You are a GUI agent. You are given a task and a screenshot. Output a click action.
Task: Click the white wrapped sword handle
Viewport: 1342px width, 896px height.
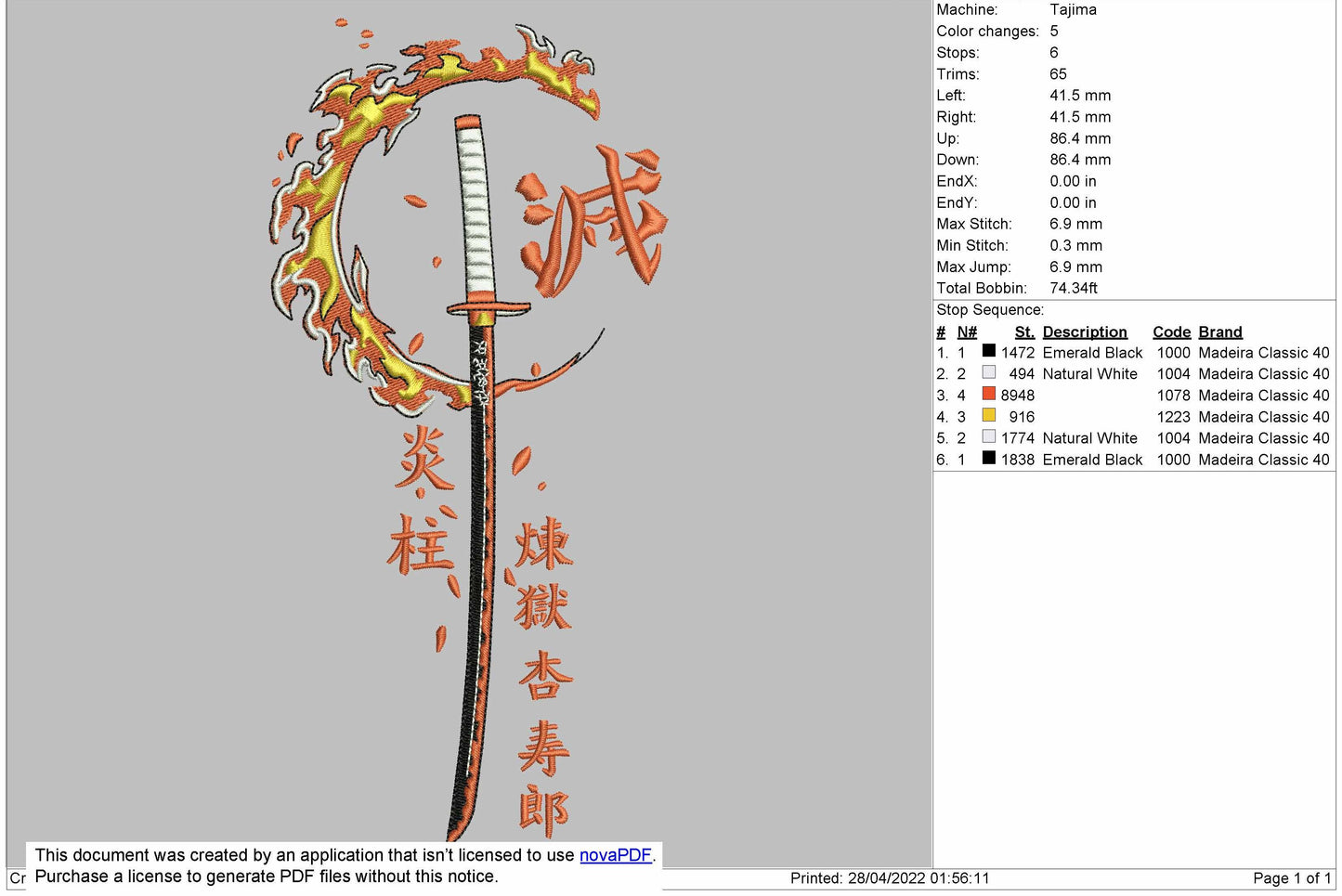(x=475, y=209)
